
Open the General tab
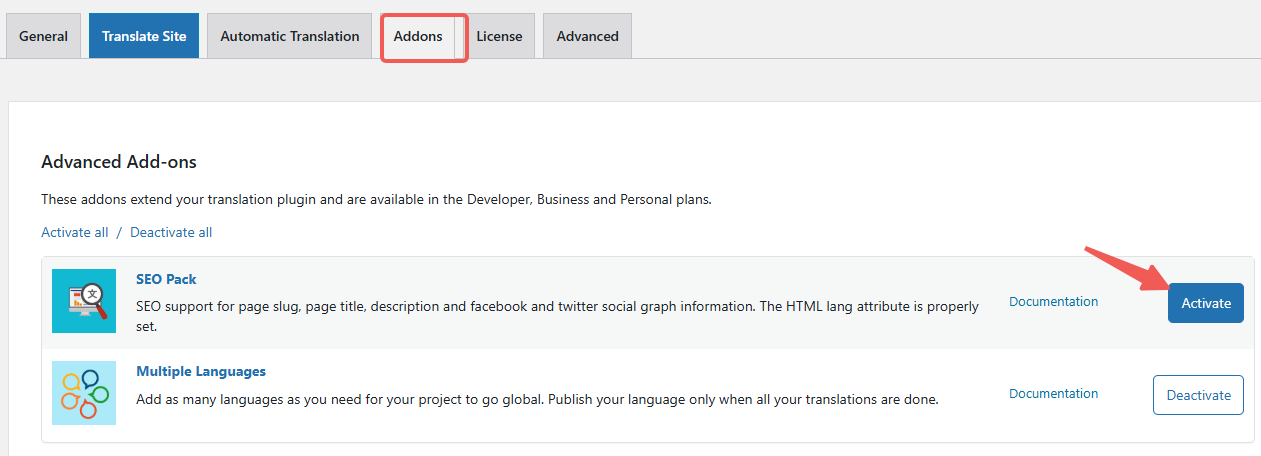[43, 36]
